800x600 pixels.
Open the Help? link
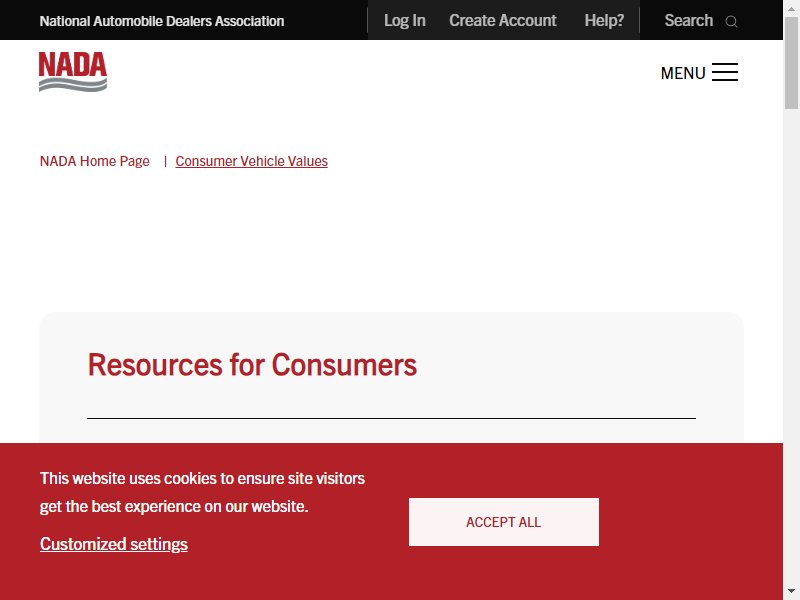click(604, 20)
